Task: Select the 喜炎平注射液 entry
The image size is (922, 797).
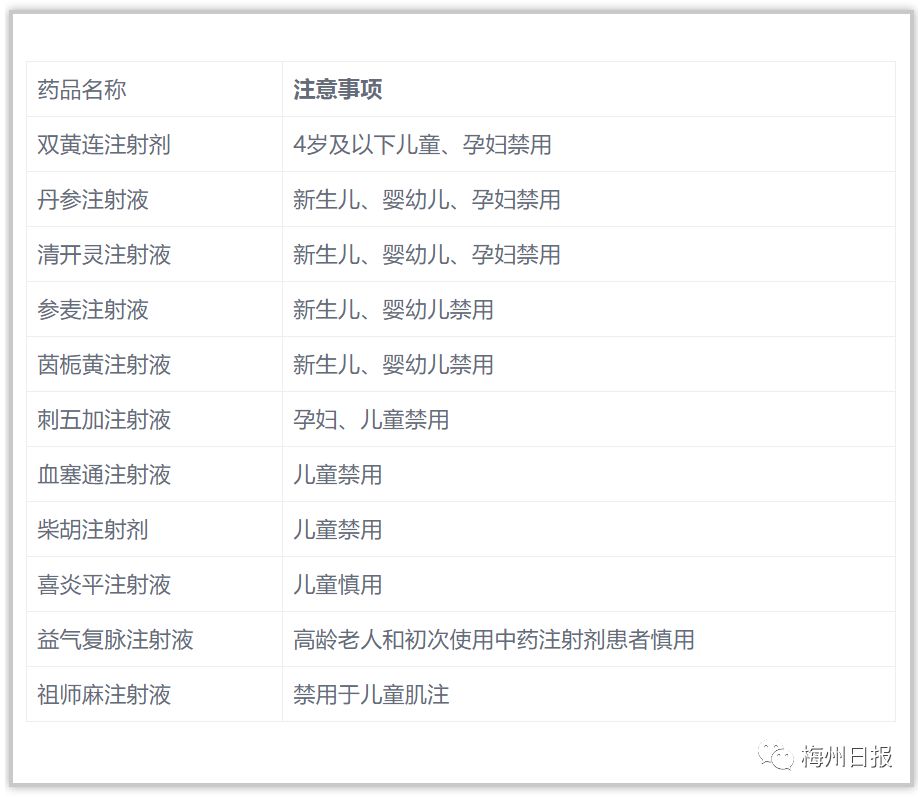Action: tap(104, 585)
